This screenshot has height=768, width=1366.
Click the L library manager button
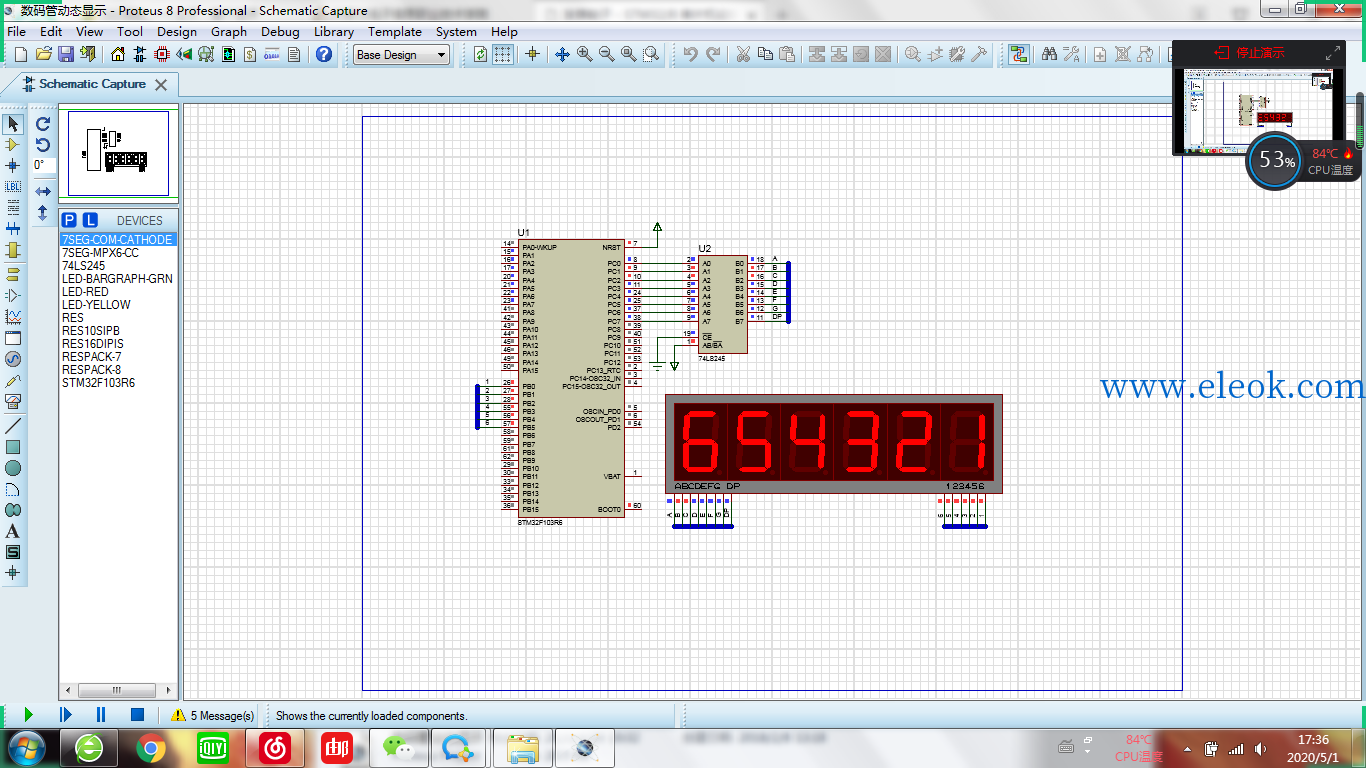pyautogui.click(x=90, y=220)
